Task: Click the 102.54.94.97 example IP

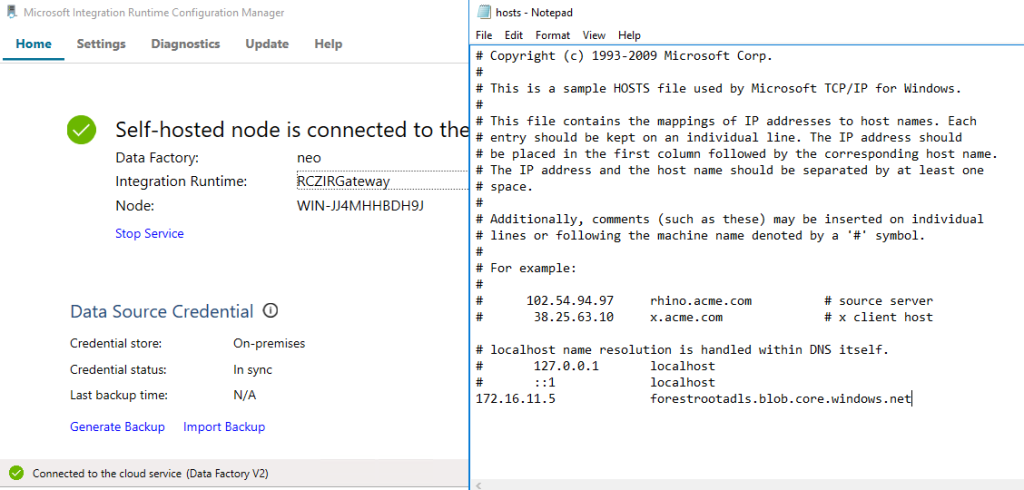Action: click(x=570, y=301)
